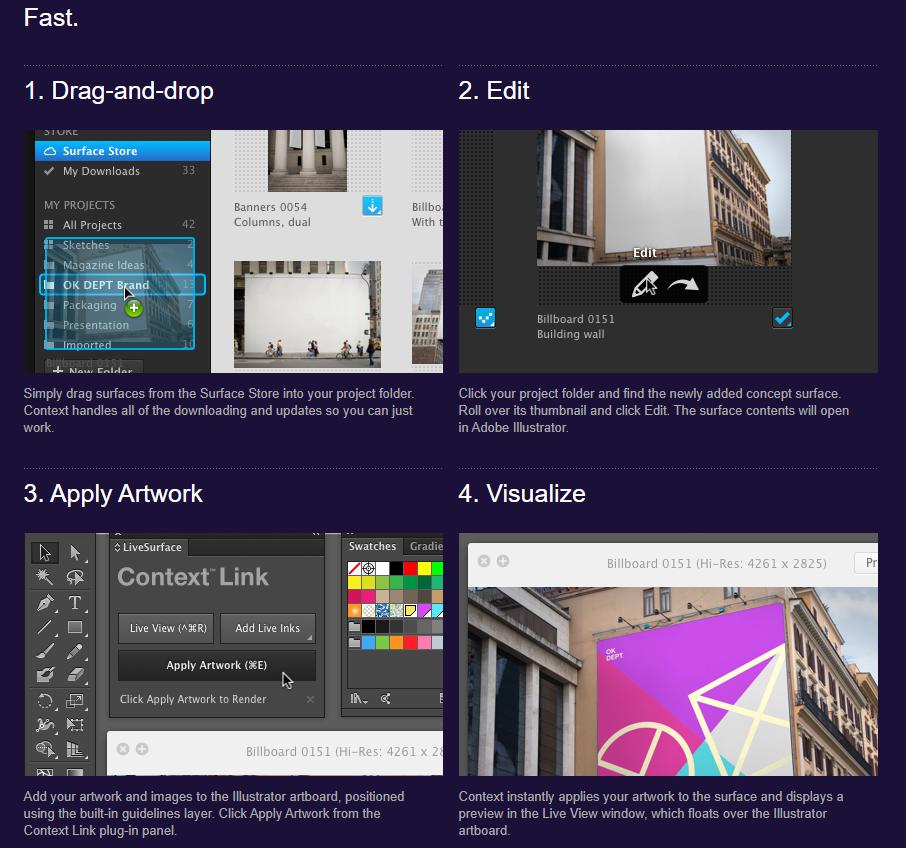
Task: Click the pencil Edit icon on Billboard 0151
Action: point(644,285)
